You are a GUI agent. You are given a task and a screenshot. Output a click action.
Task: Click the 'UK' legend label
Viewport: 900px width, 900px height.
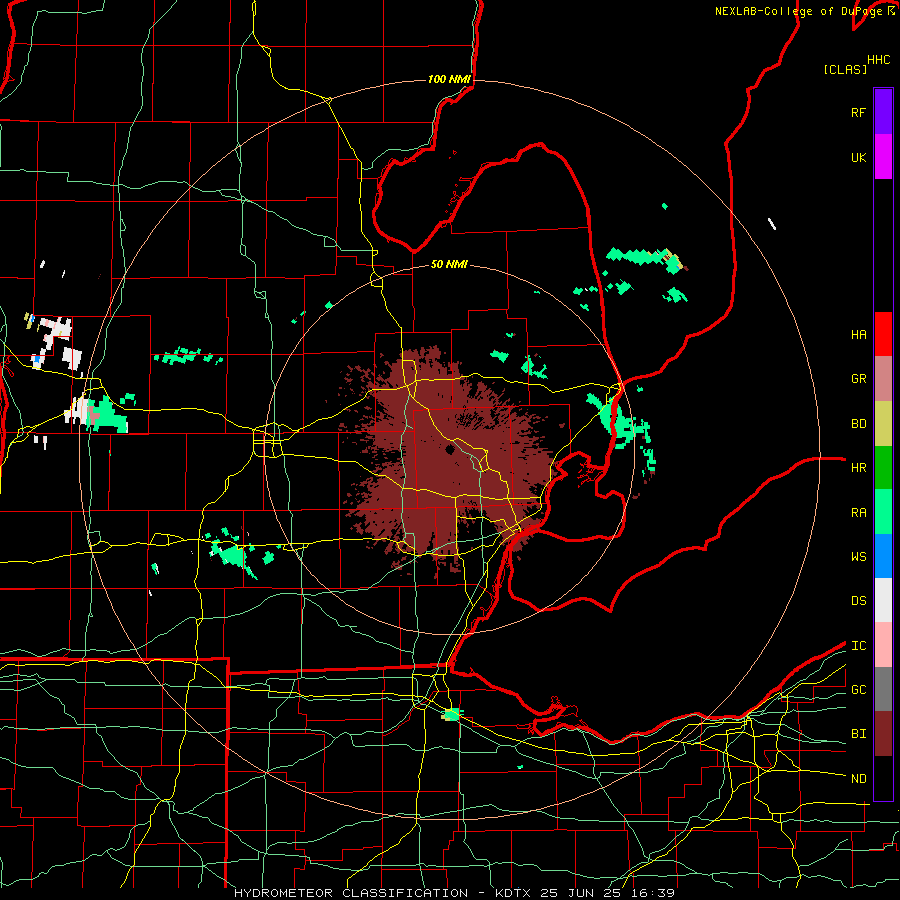click(858, 158)
